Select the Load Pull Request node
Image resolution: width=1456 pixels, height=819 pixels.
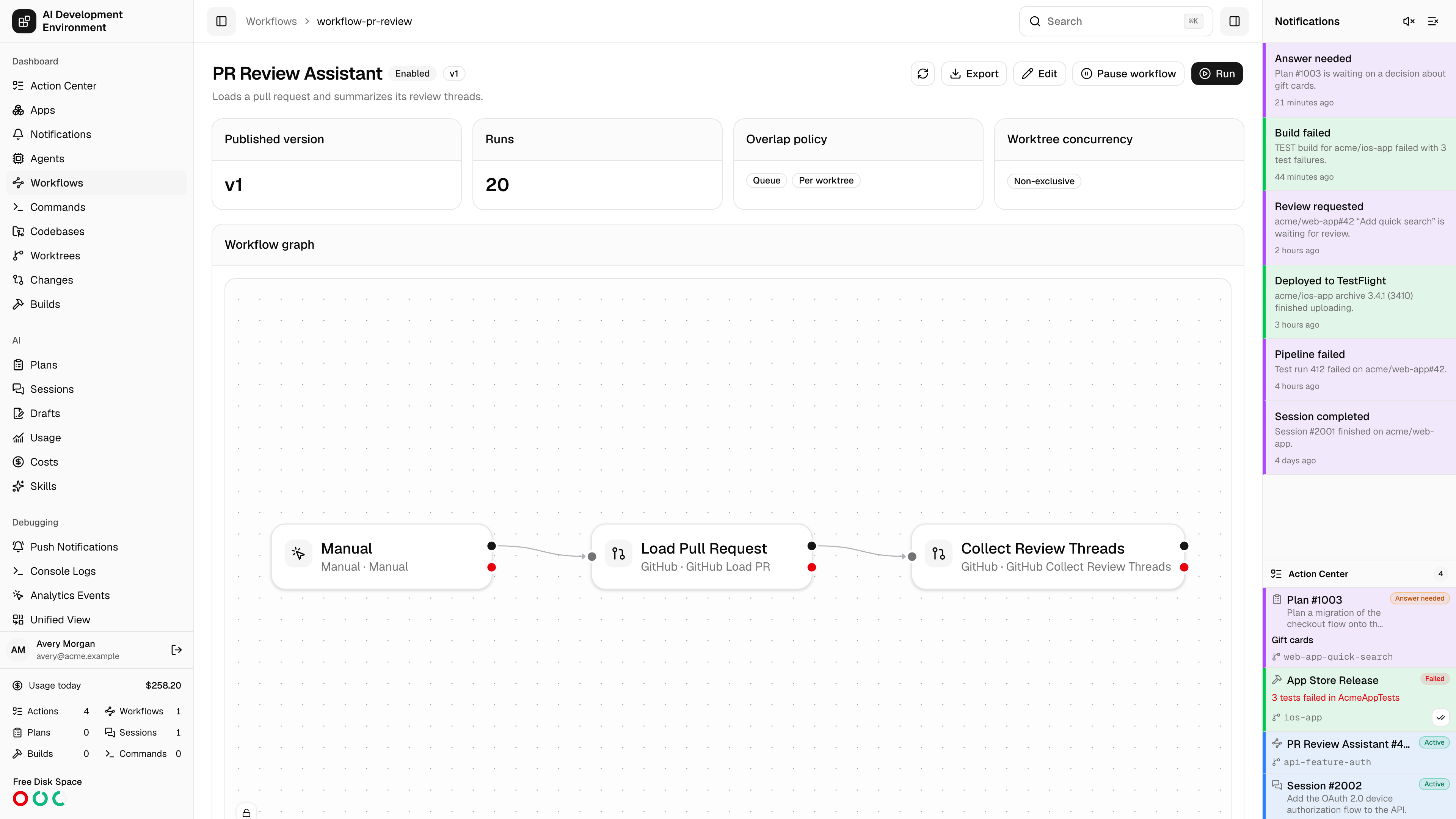(x=701, y=557)
